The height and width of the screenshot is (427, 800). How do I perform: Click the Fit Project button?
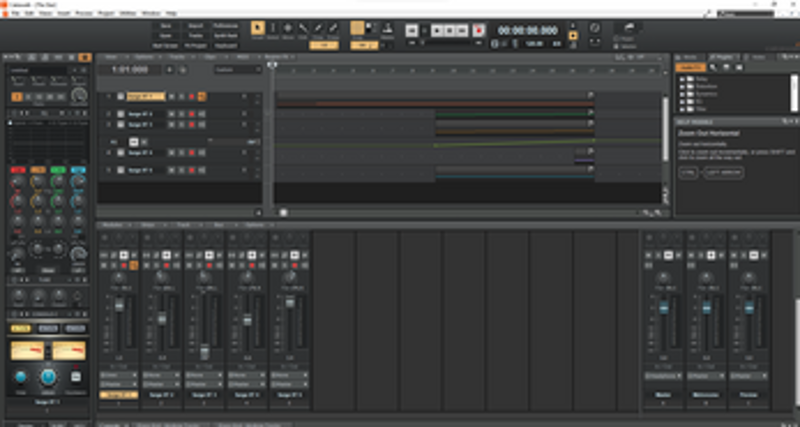point(195,45)
